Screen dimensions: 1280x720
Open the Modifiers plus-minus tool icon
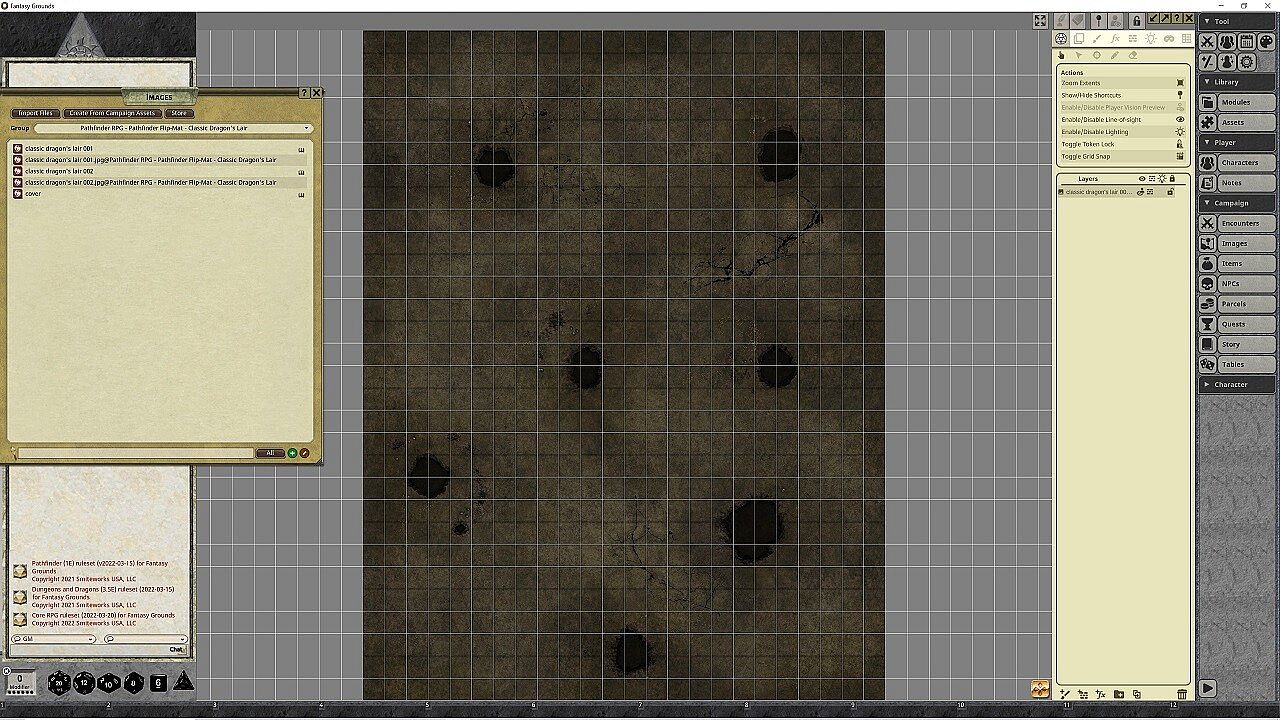1207,62
